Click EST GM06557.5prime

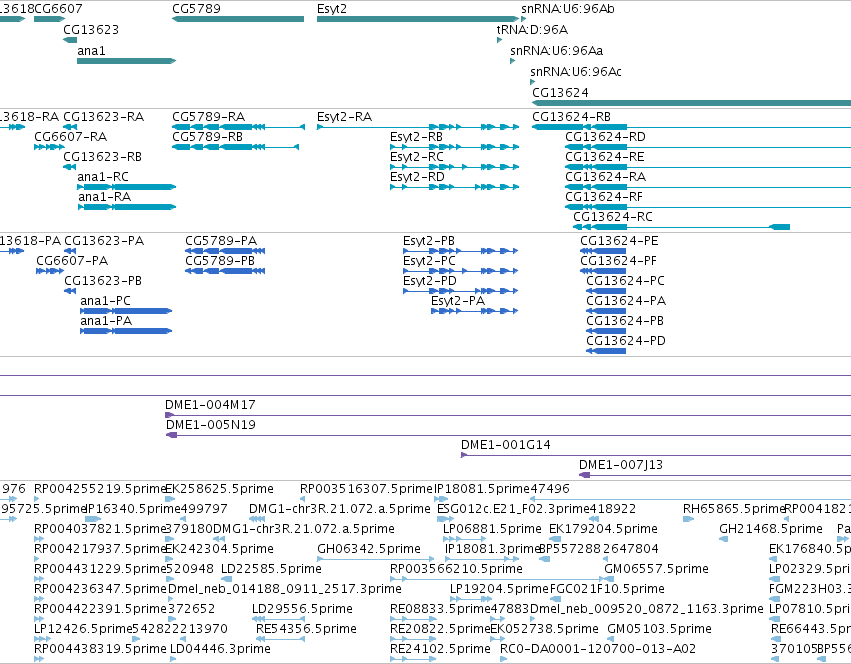[x=656, y=569]
